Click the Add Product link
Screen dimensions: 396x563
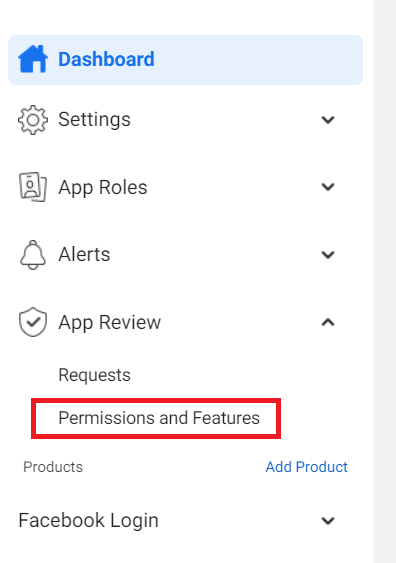click(307, 467)
